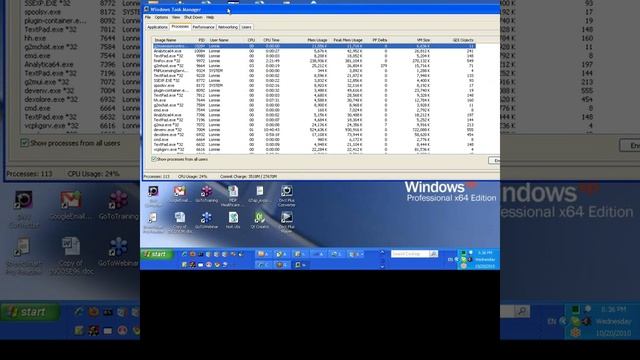The width and height of the screenshot is (640, 360).
Task: Select Analytica64.exe row with PID 7396
Action: (x=314, y=115)
